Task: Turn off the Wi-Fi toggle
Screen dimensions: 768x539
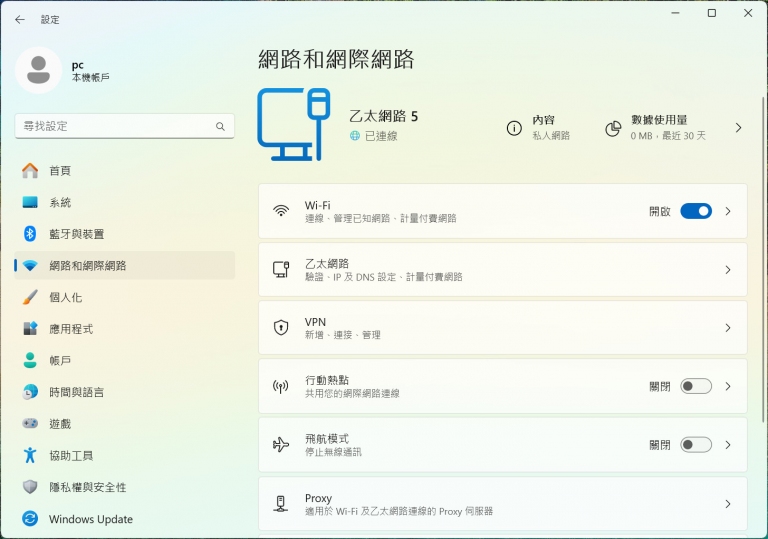Action: pos(696,211)
